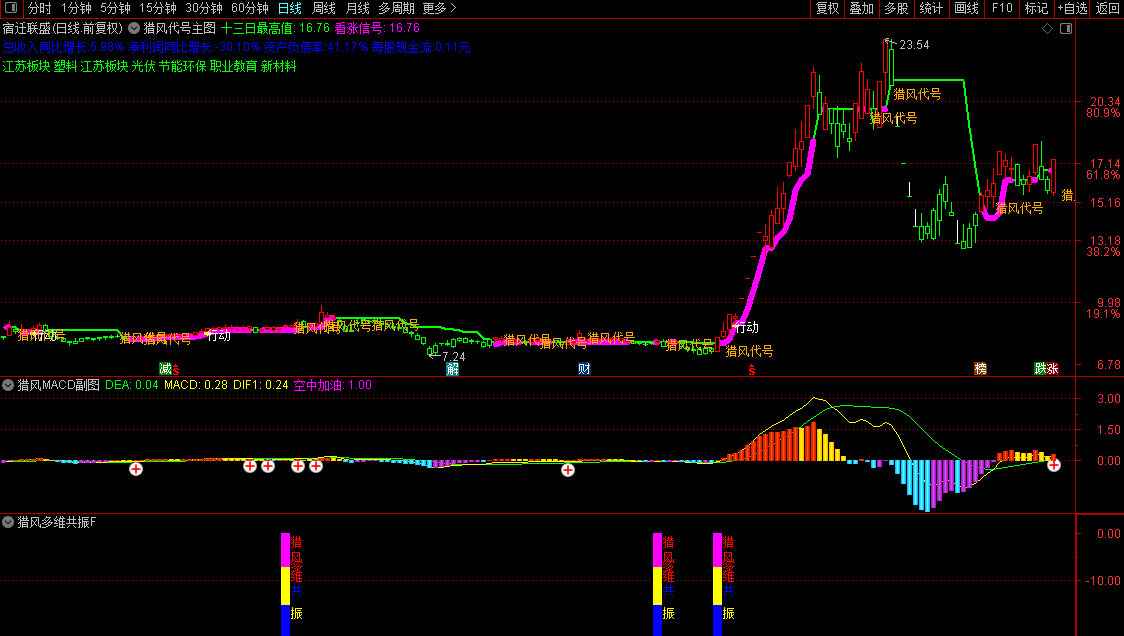Click the 十三日最高值: 16.76 readout

click(x=275, y=29)
